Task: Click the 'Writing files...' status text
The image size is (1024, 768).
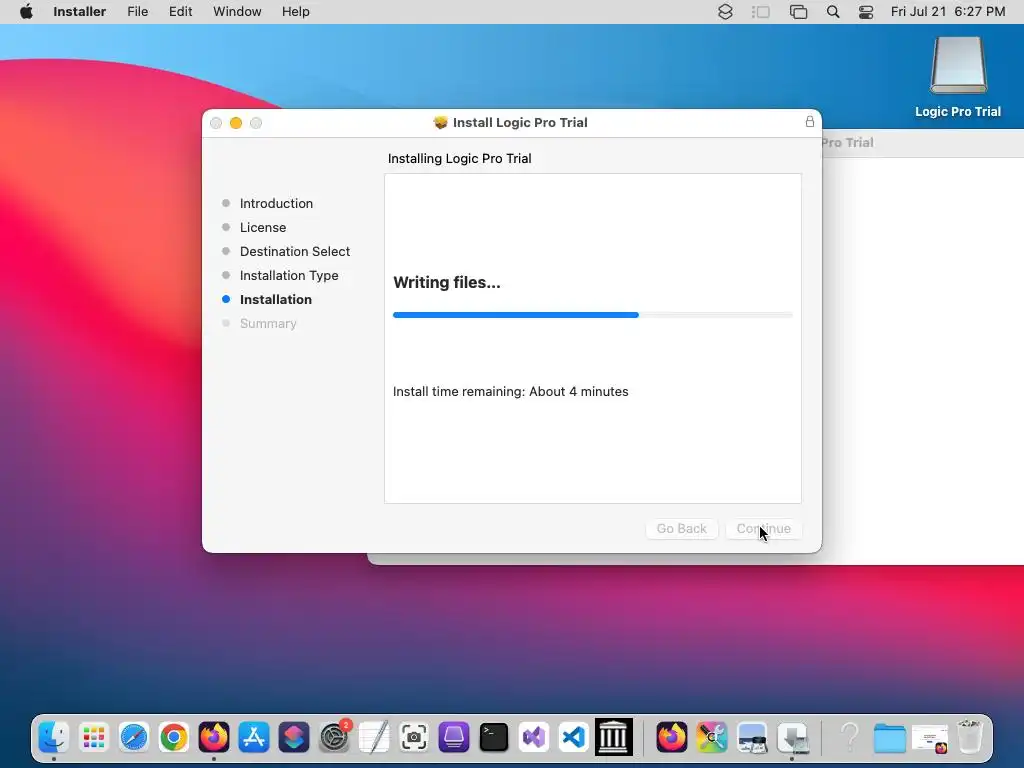Action: tap(447, 282)
